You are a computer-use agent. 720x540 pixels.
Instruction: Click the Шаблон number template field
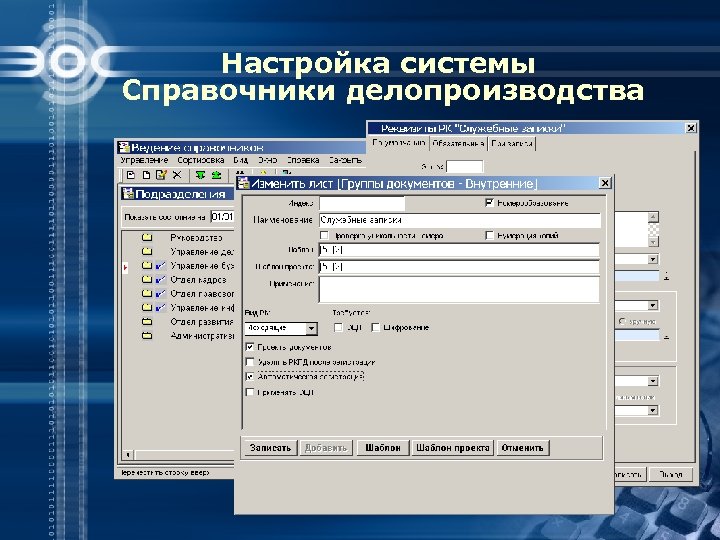click(x=459, y=250)
